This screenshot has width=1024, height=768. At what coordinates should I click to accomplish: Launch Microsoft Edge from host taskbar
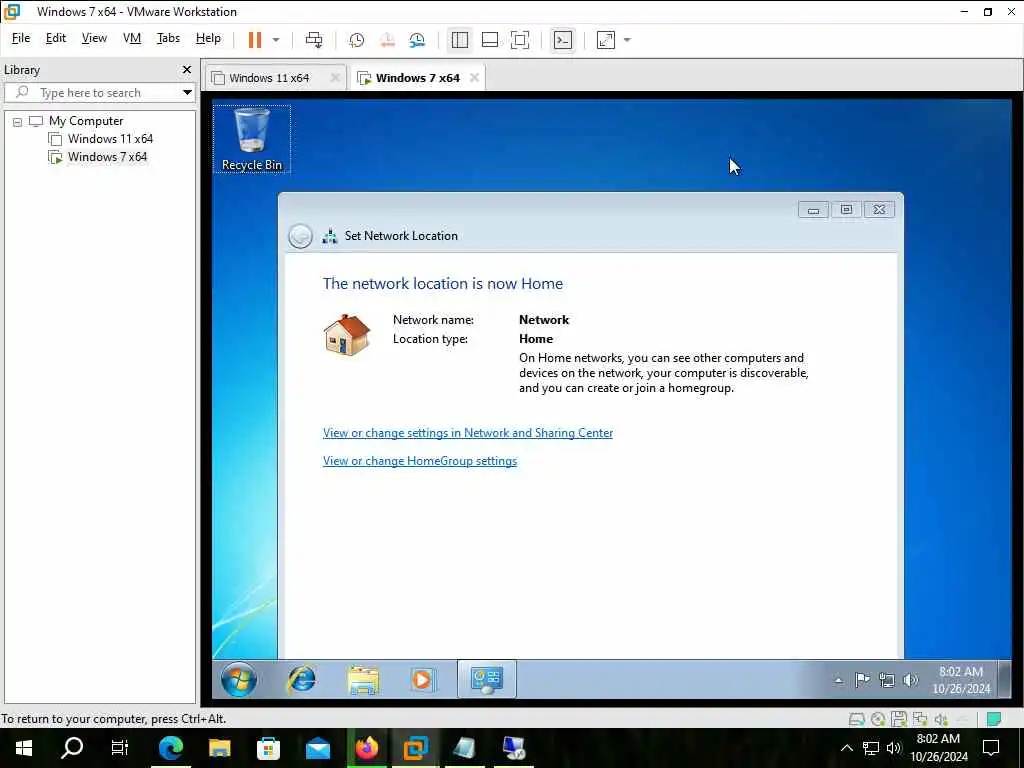pyautogui.click(x=170, y=748)
